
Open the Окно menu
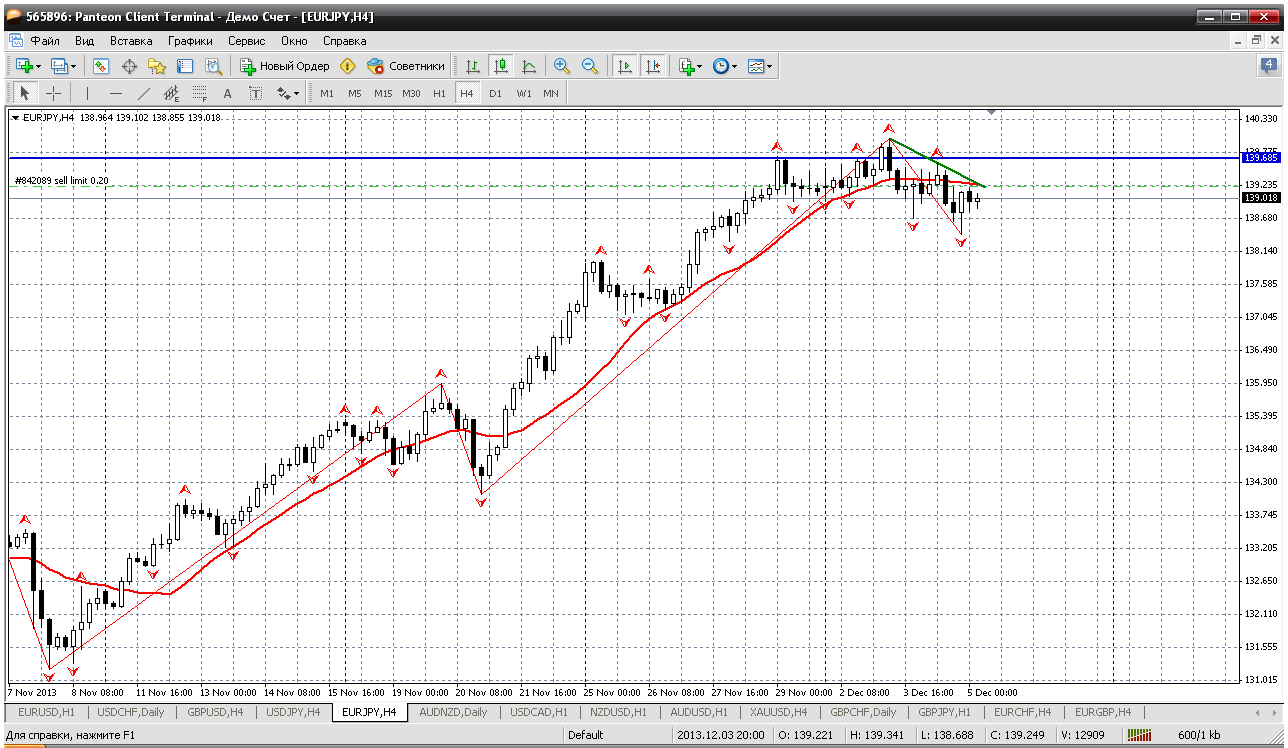tap(294, 41)
